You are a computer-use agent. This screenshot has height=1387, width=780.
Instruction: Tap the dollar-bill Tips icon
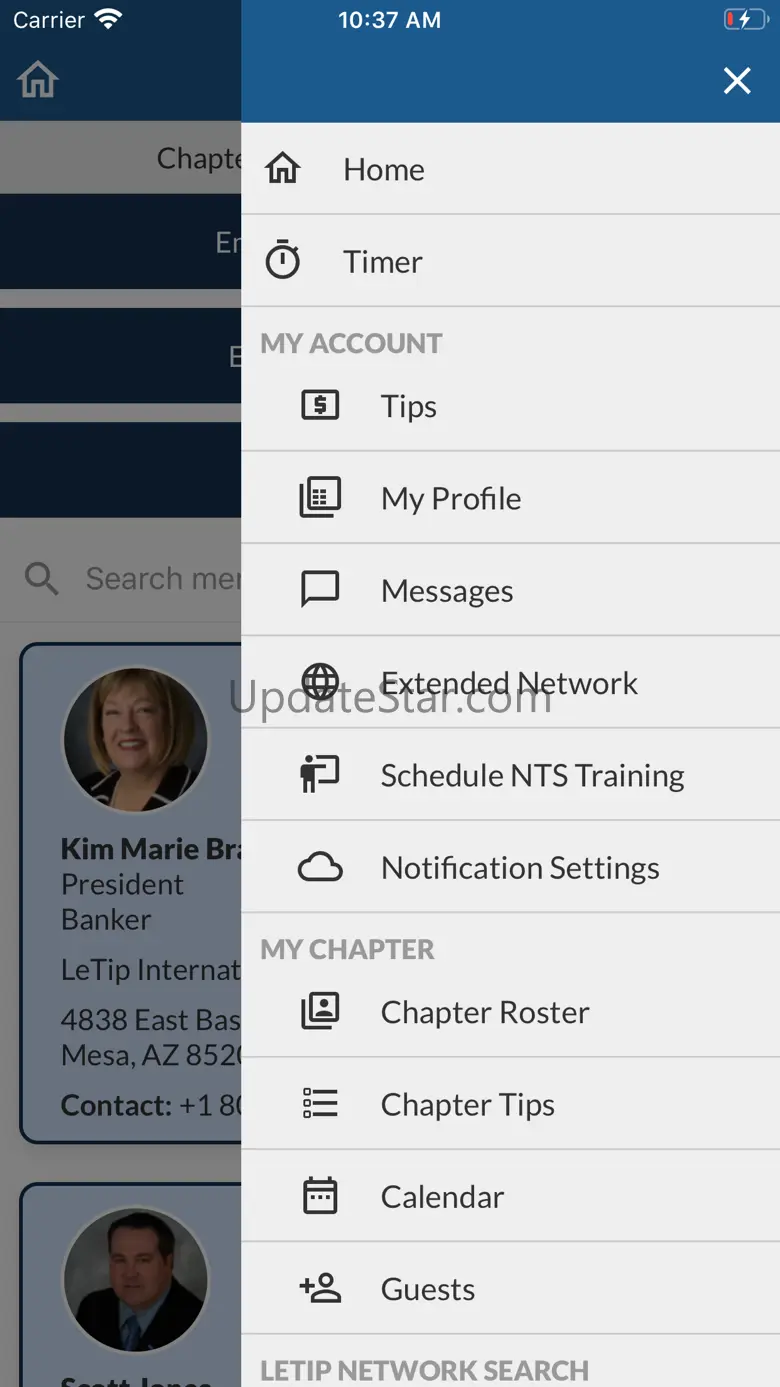click(320, 406)
